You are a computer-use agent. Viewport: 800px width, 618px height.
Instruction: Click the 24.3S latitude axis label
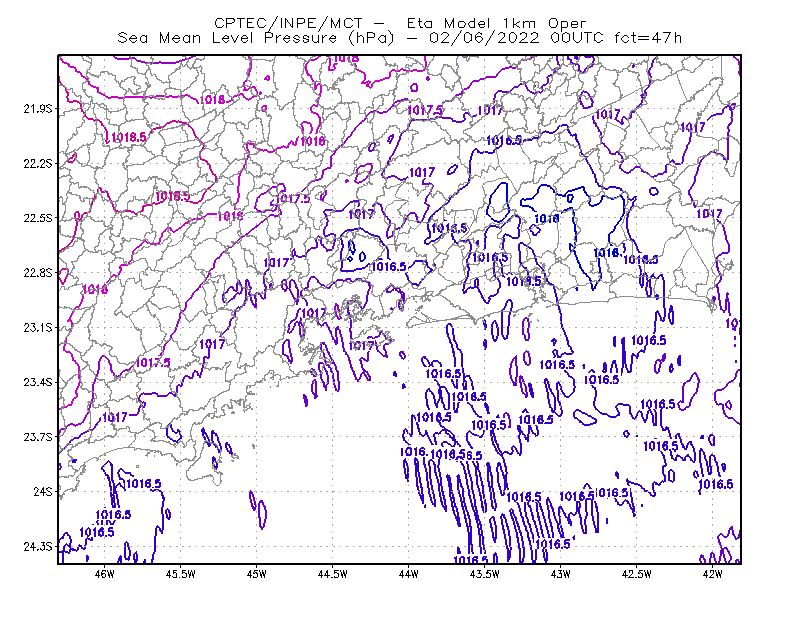37,547
